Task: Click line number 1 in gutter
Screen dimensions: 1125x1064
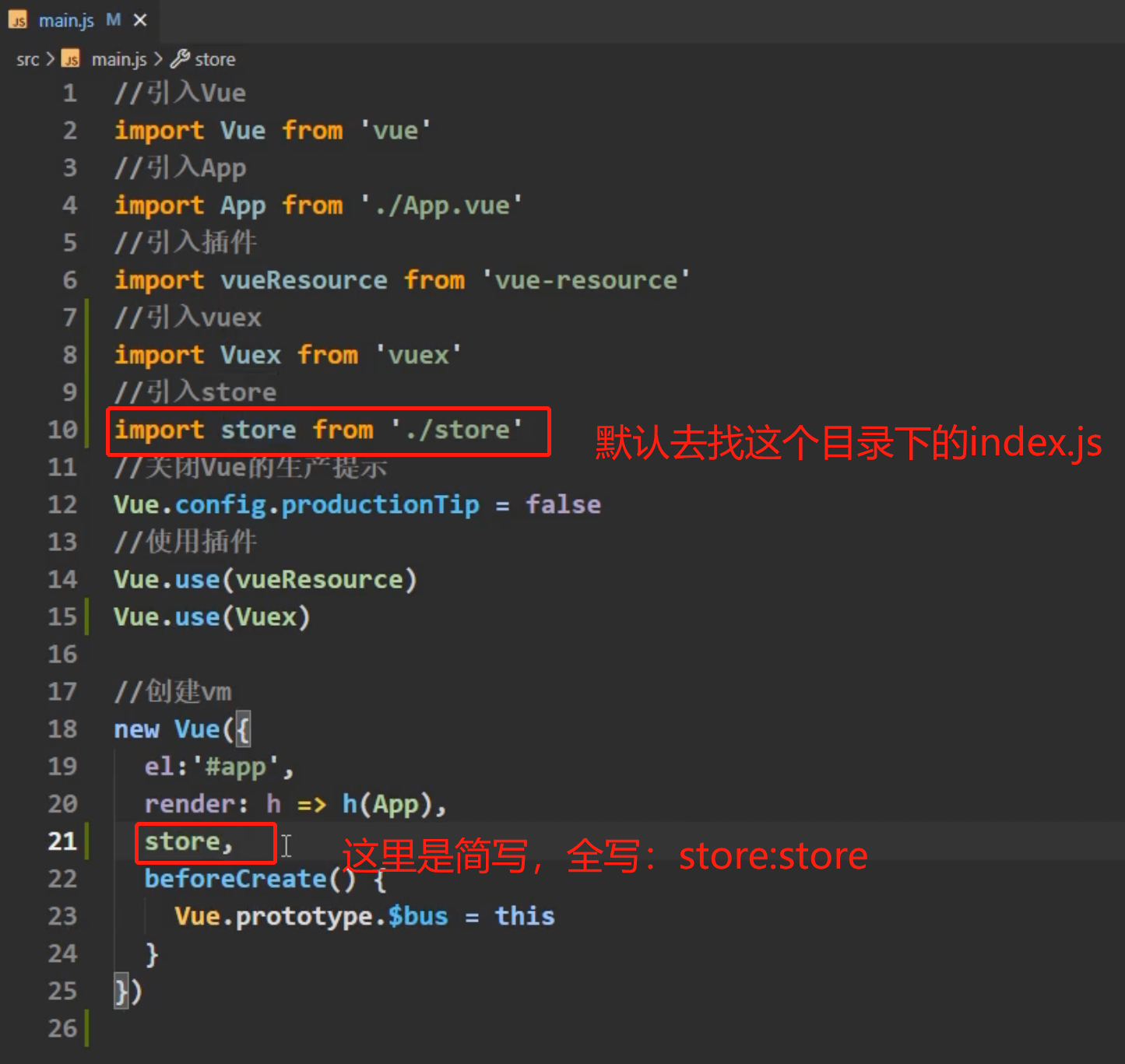Action: pos(70,93)
